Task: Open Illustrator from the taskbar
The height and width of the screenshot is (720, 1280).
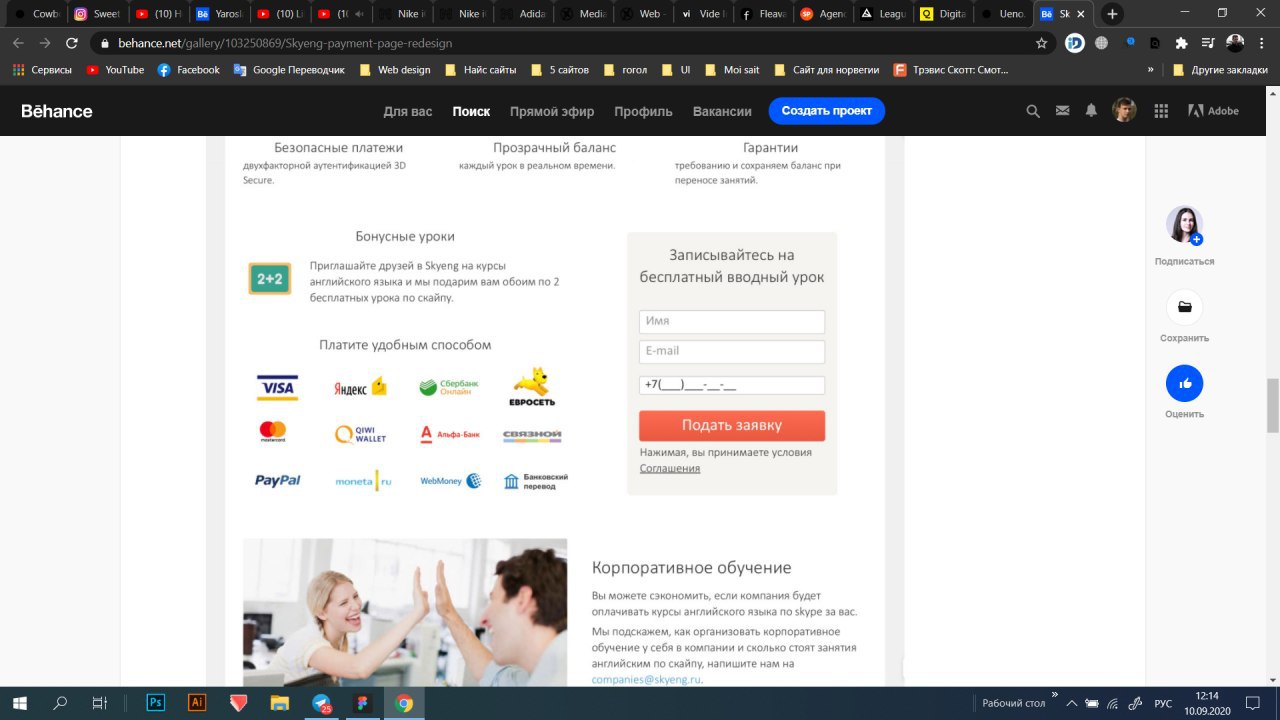Action: (197, 703)
